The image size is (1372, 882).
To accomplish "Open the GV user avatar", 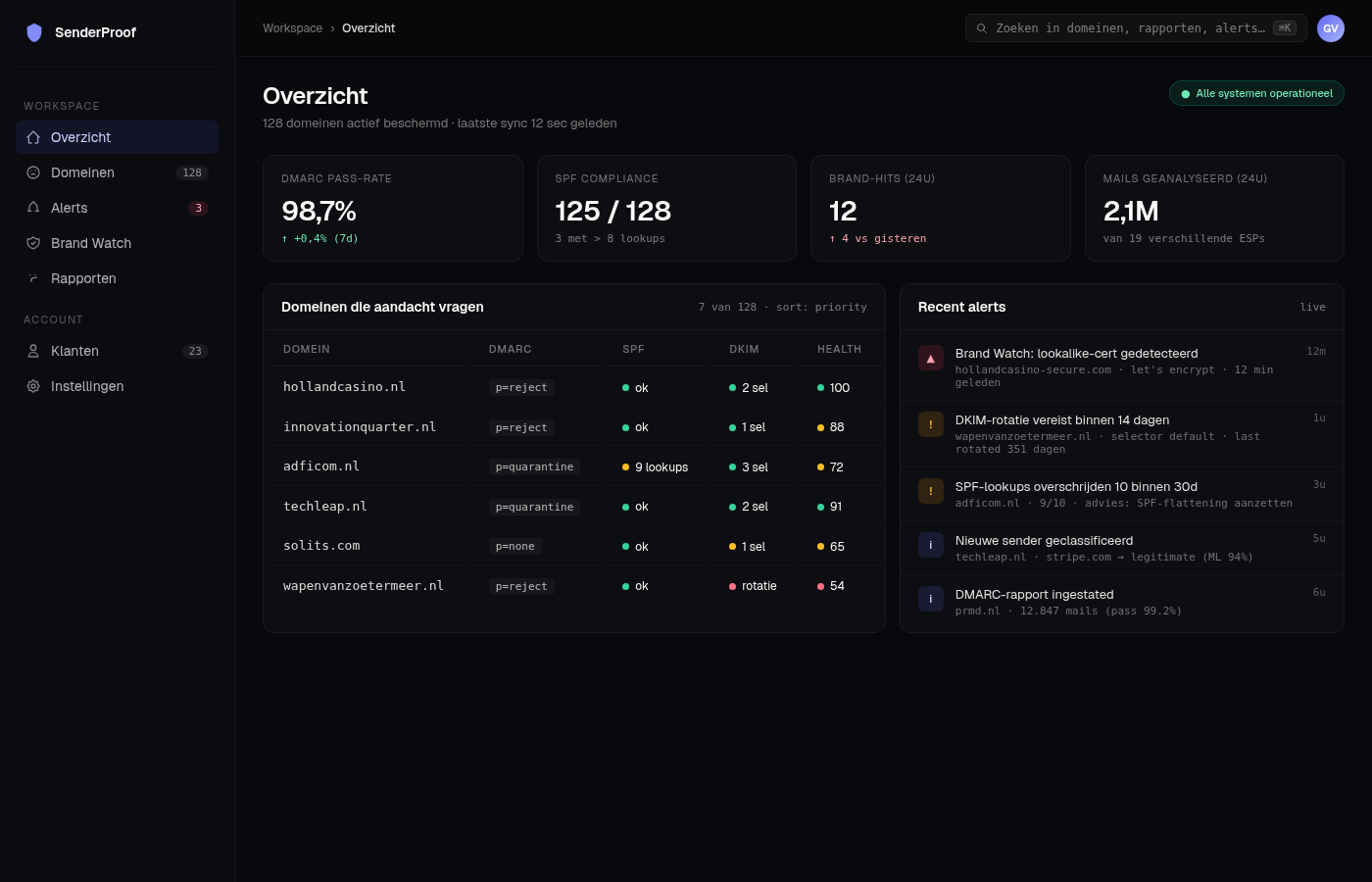I will point(1331,28).
